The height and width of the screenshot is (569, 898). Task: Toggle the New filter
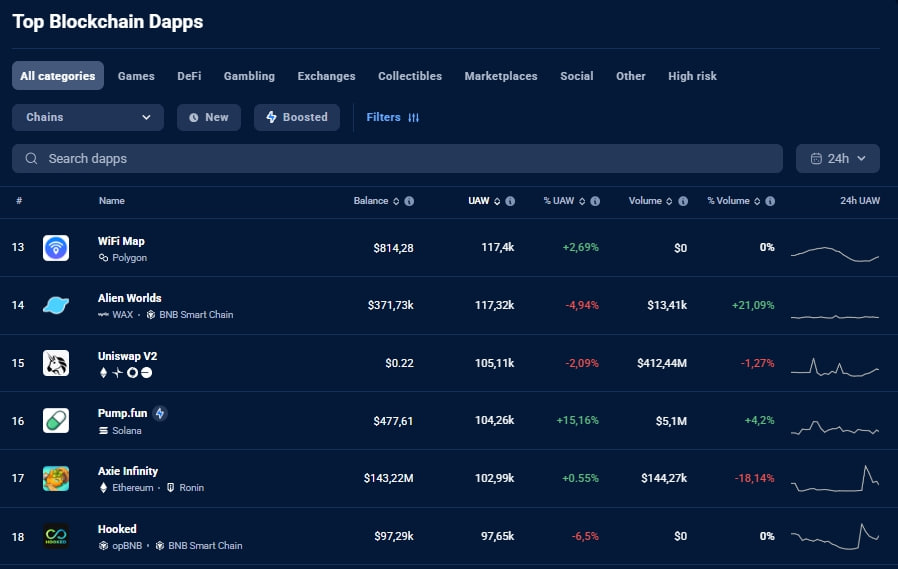click(x=208, y=117)
